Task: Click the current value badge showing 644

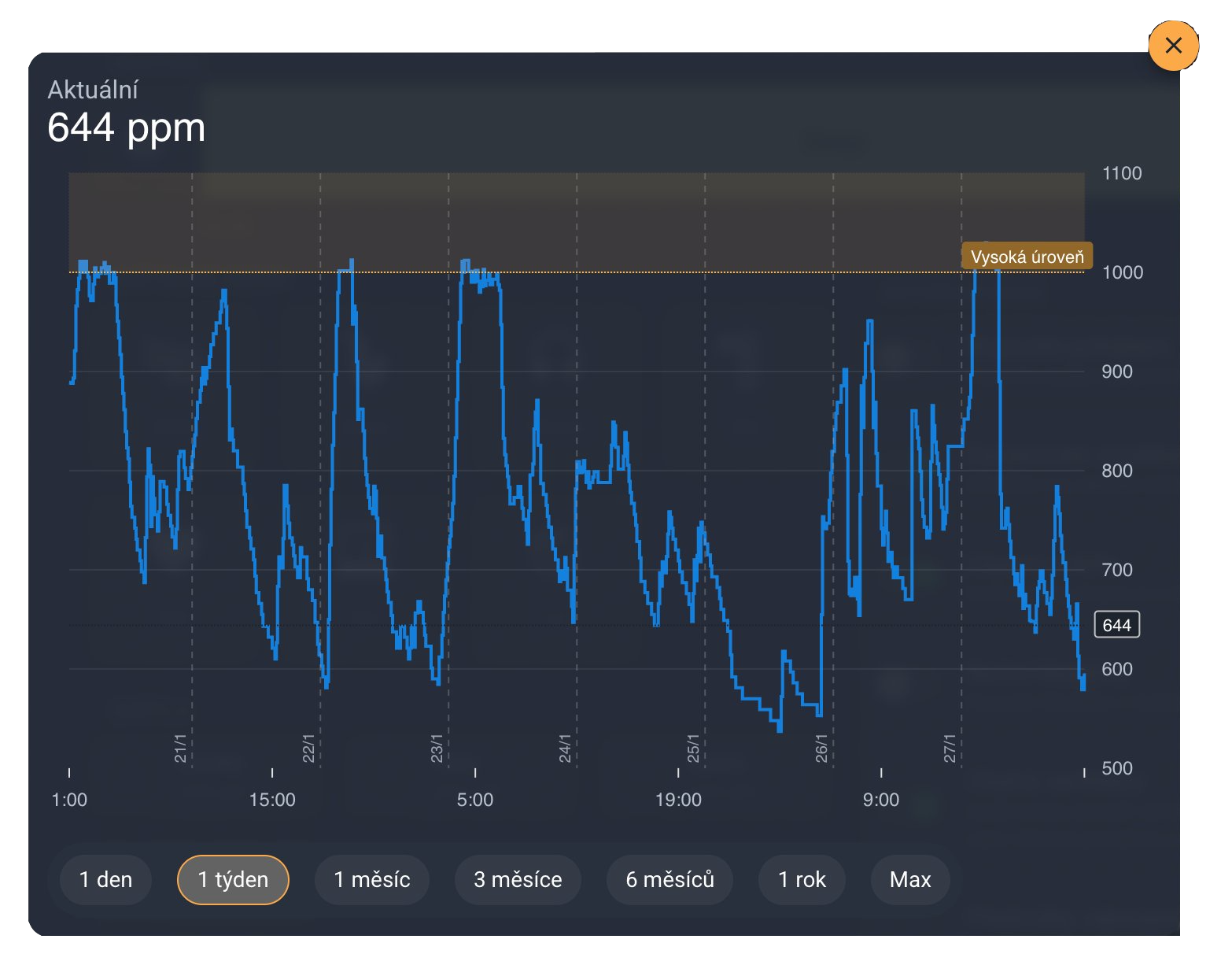Action: click(x=1116, y=625)
